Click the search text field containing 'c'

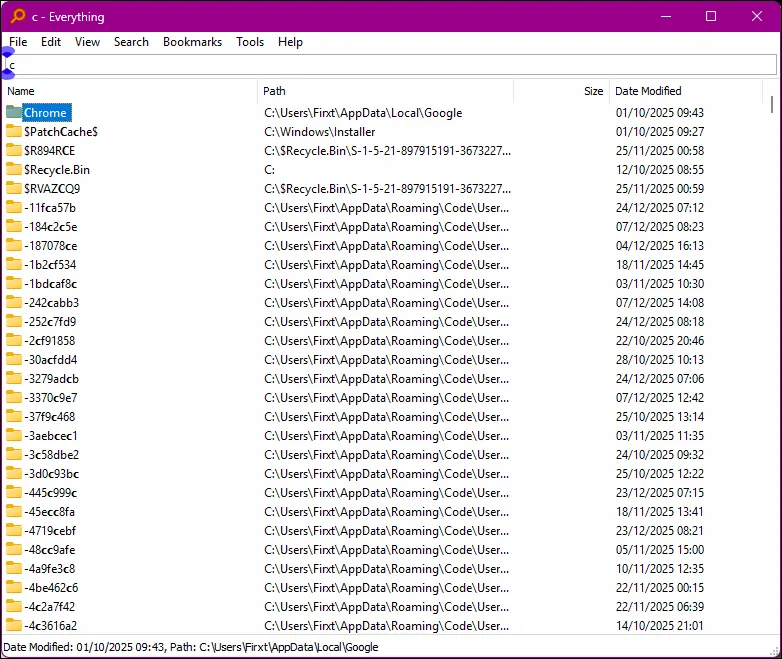[391, 65]
